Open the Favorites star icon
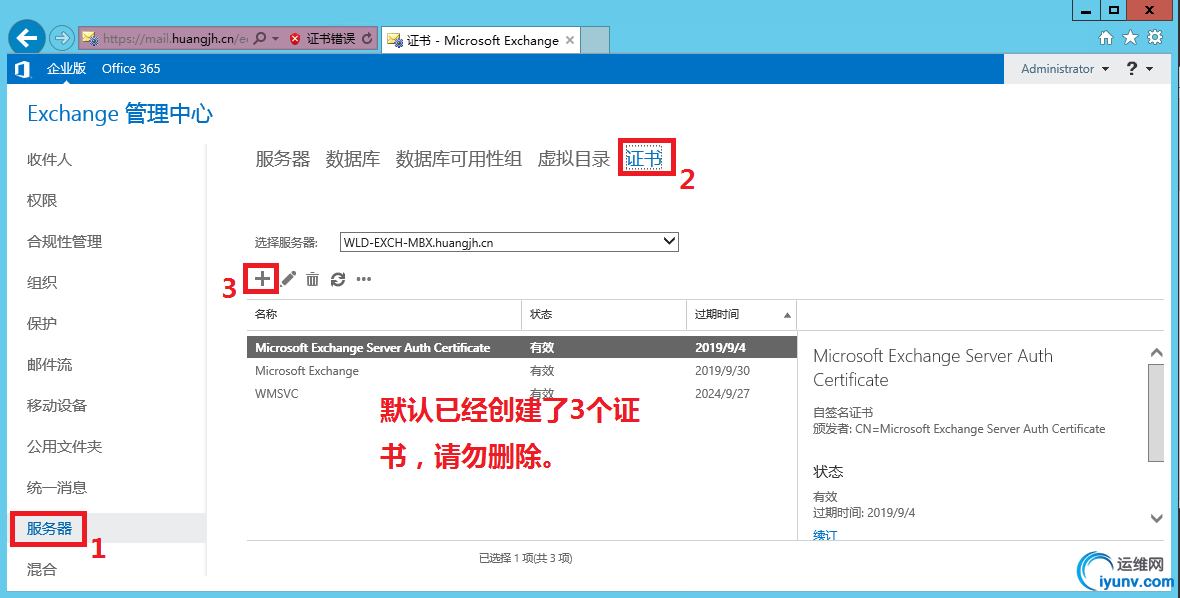Screen dimensions: 1180x598 [1130, 38]
